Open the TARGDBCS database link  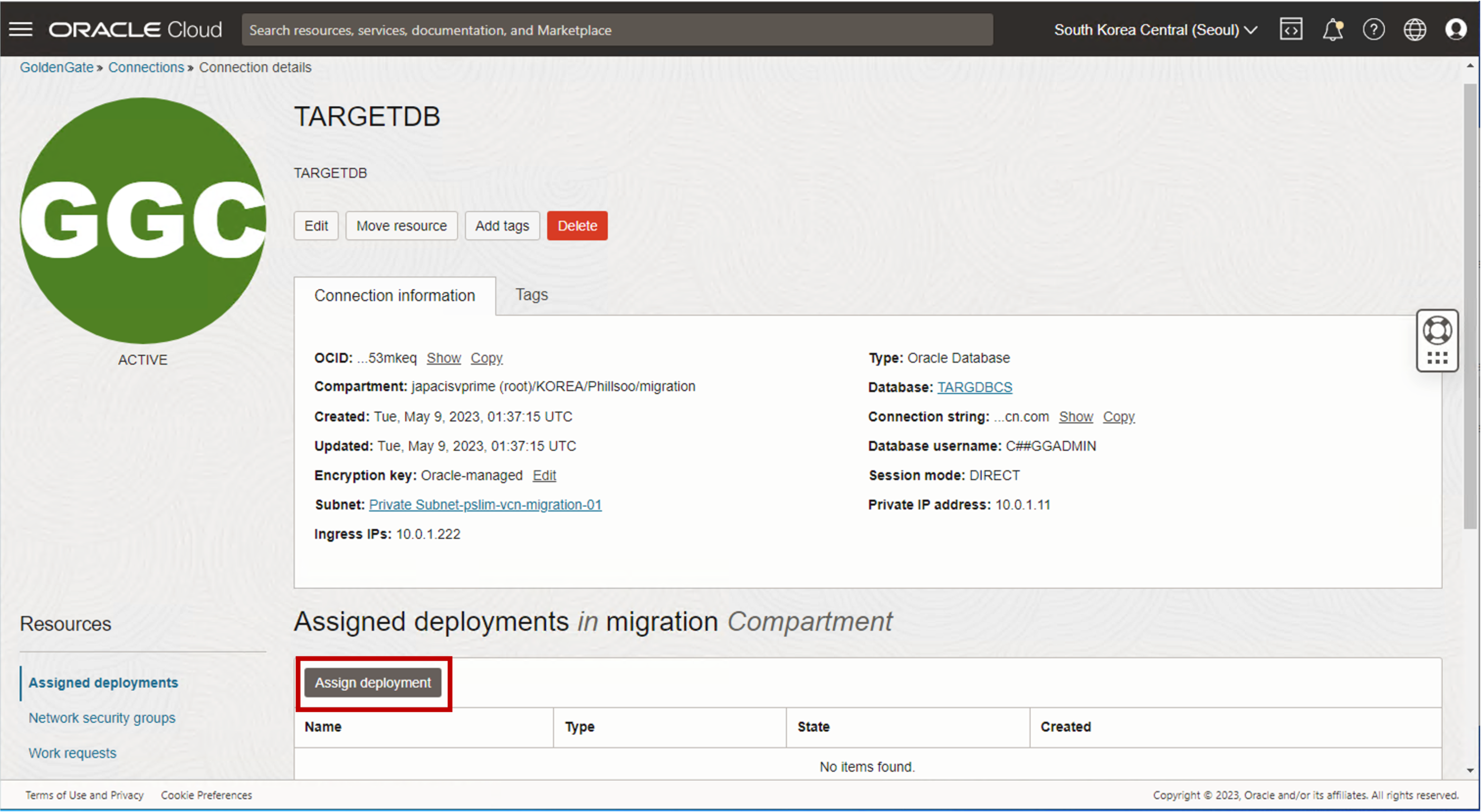[x=974, y=387]
